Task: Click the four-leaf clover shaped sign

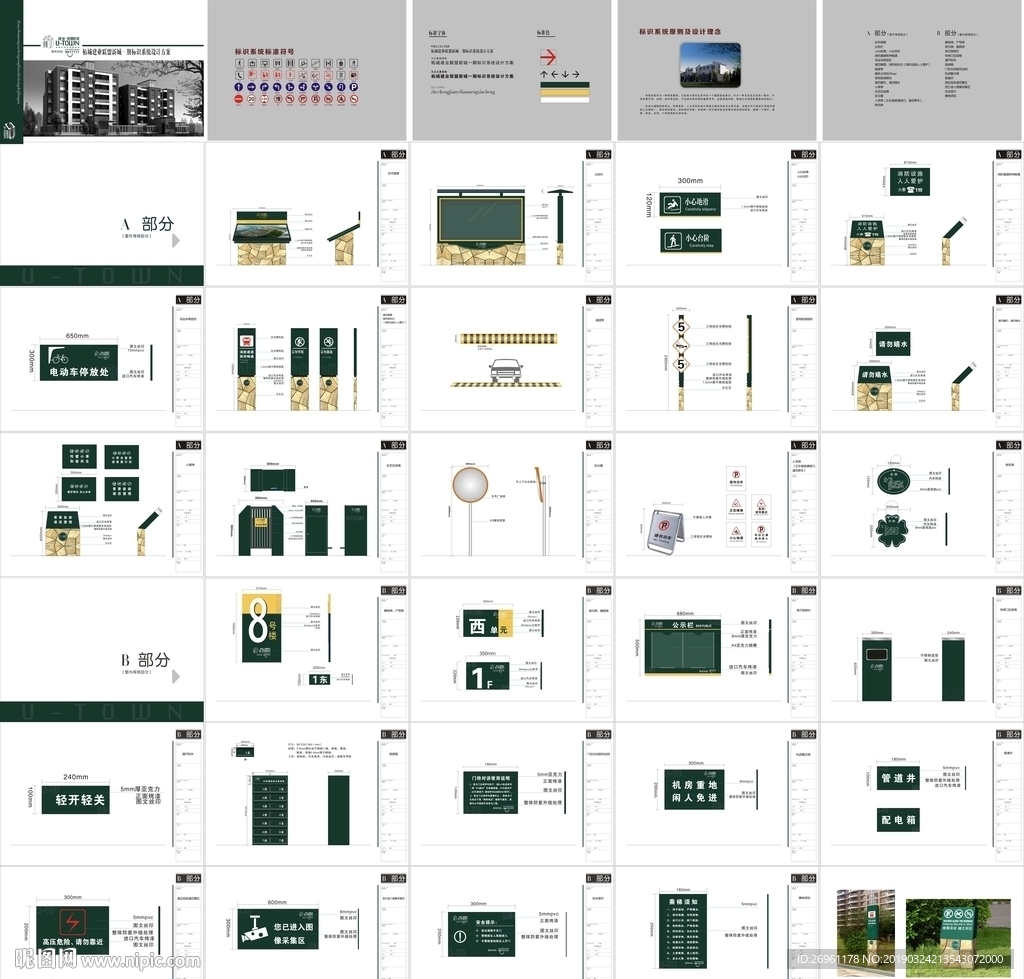Action: (x=891, y=531)
